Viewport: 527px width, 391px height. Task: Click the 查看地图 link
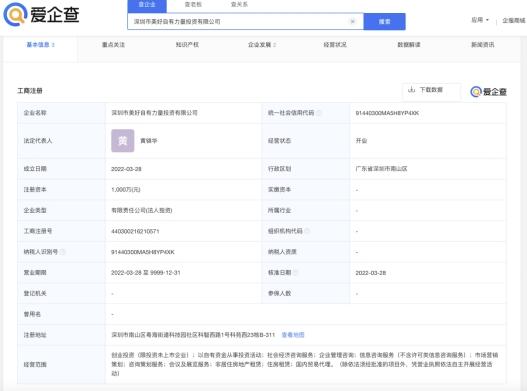pos(293,335)
